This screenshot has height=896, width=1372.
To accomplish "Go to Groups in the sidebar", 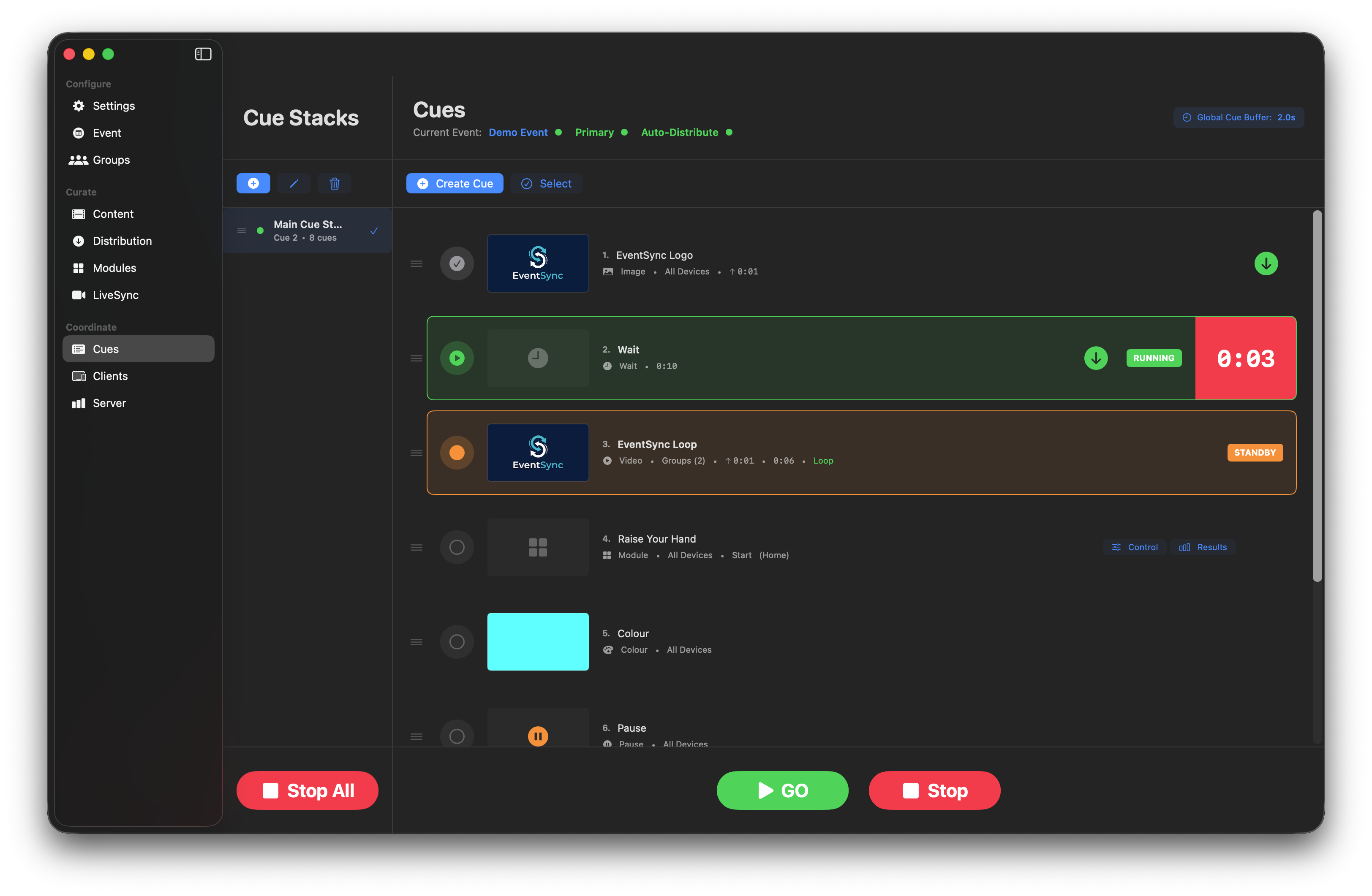I will [x=139, y=160].
